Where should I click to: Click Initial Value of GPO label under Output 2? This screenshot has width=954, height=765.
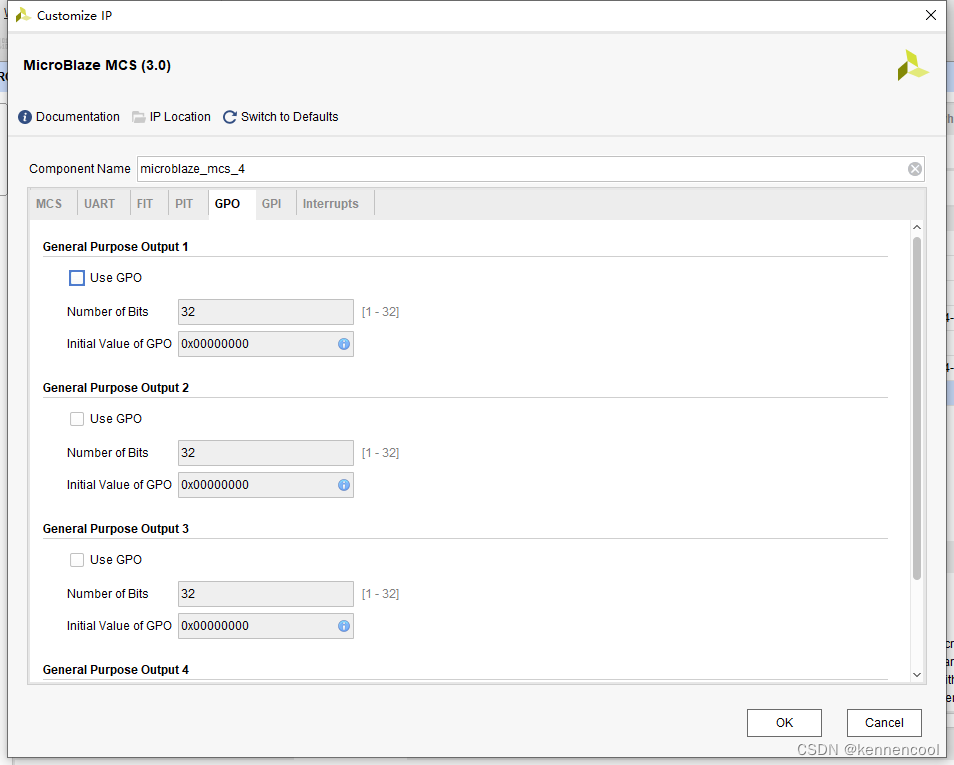click(119, 485)
